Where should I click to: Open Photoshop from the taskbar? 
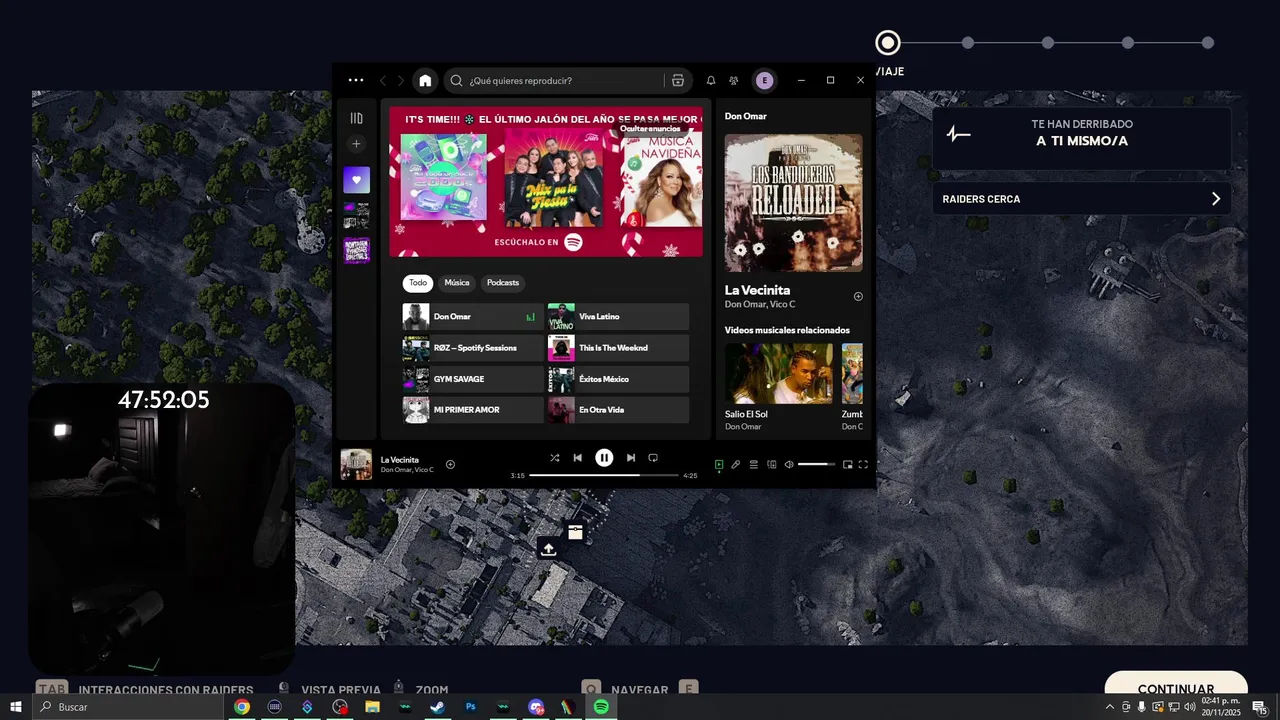point(470,707)
